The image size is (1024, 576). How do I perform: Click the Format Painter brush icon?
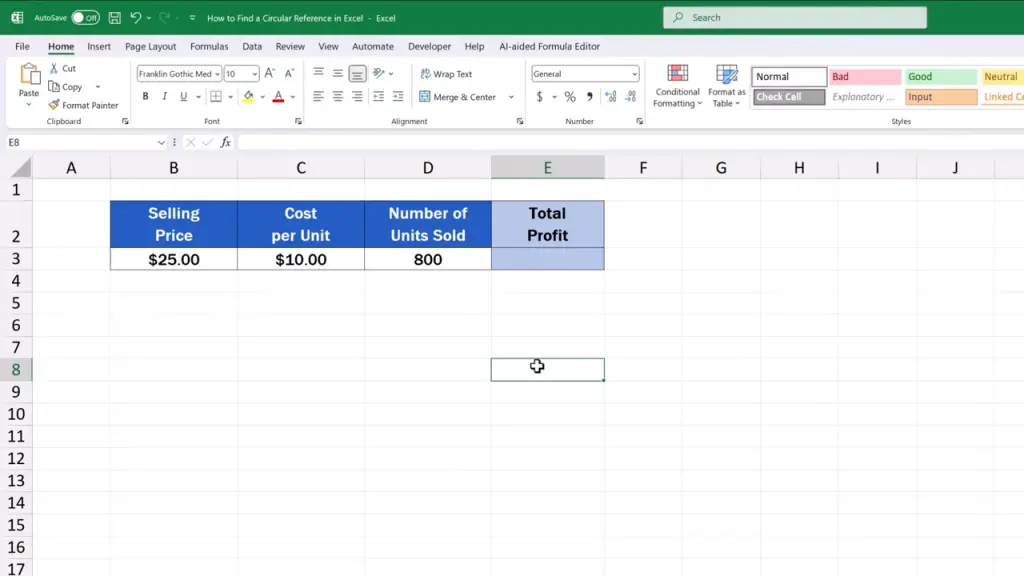tap(54, 105)
